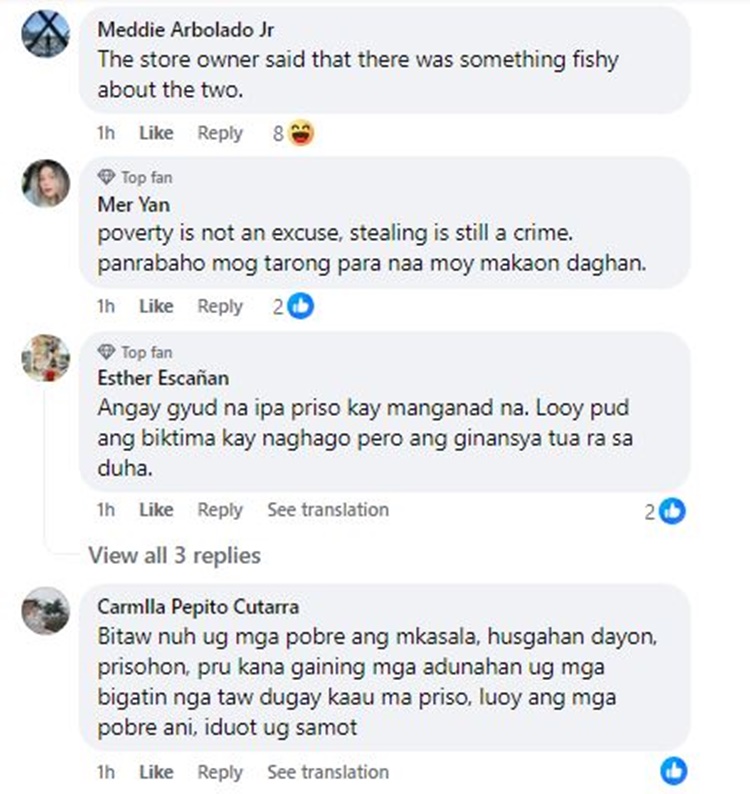Click the like reaction icon on Esther's comment
Image resolution: width=750 pixels, height=794 pixels.
(x=672, y=511)
